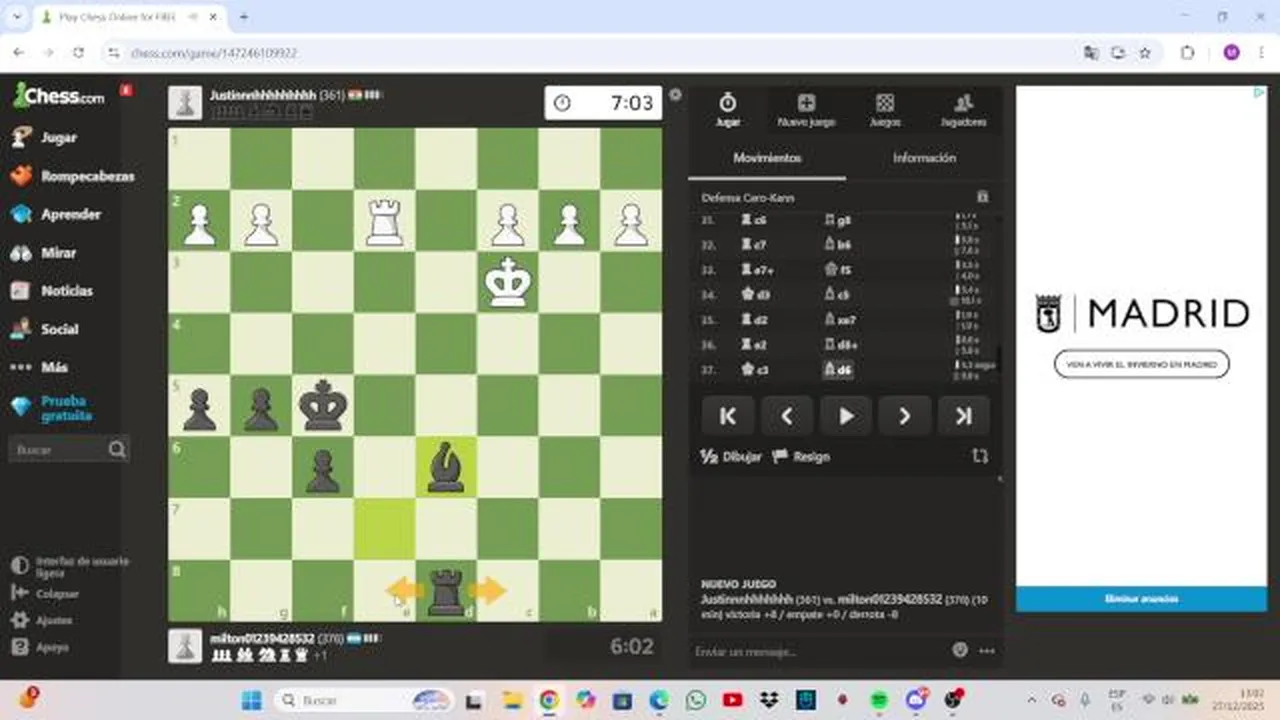Viewport: 1280px width, 720px height.
Task: Open the Windows Start menu
Action: pyautogui.click(x=251, y=700)
